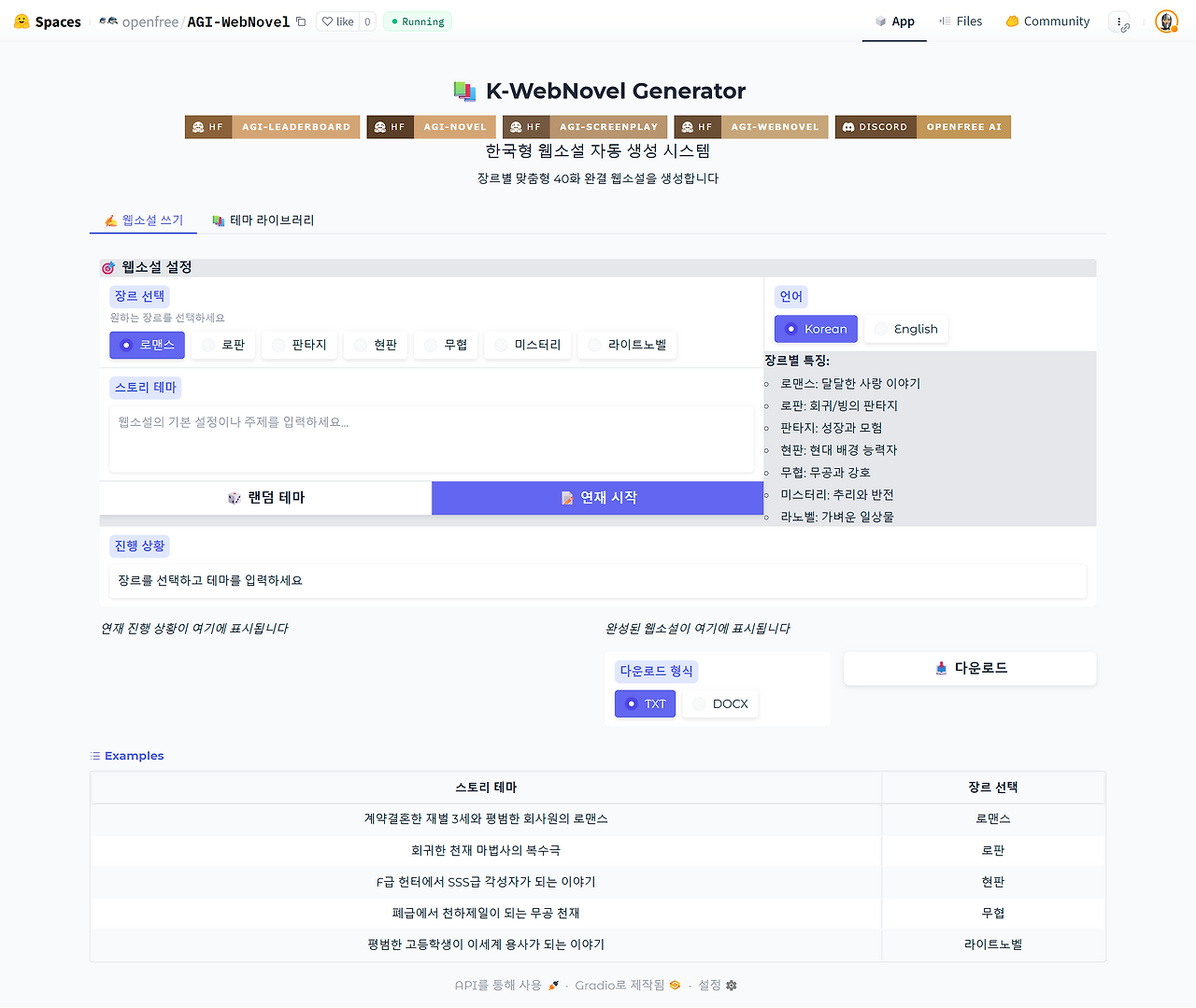Open the AGI-SCREENPLAY badge

[584, 126]
